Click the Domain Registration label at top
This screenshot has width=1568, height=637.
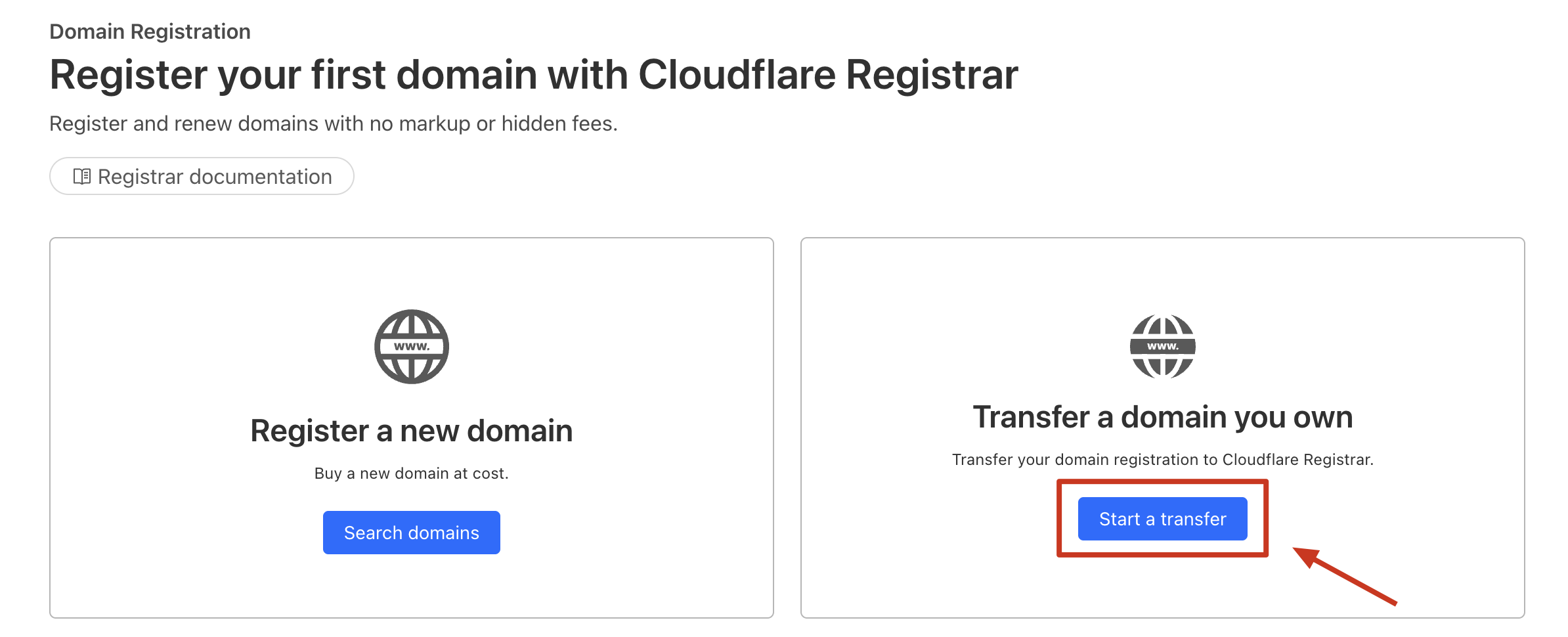point(150,32)
